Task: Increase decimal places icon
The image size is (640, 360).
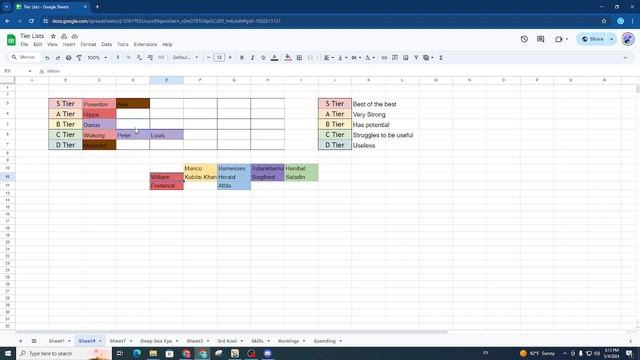Action: [x=150, y=58]
